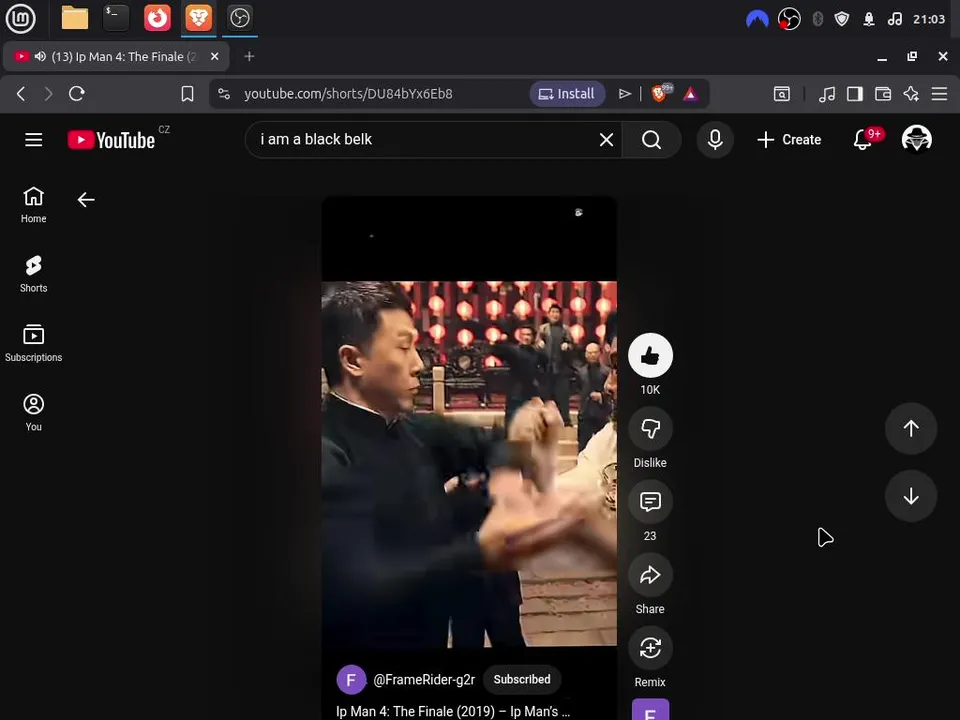Open account avatar menu
The width and height of the screenshot is (960, 720).
(917, 140)
